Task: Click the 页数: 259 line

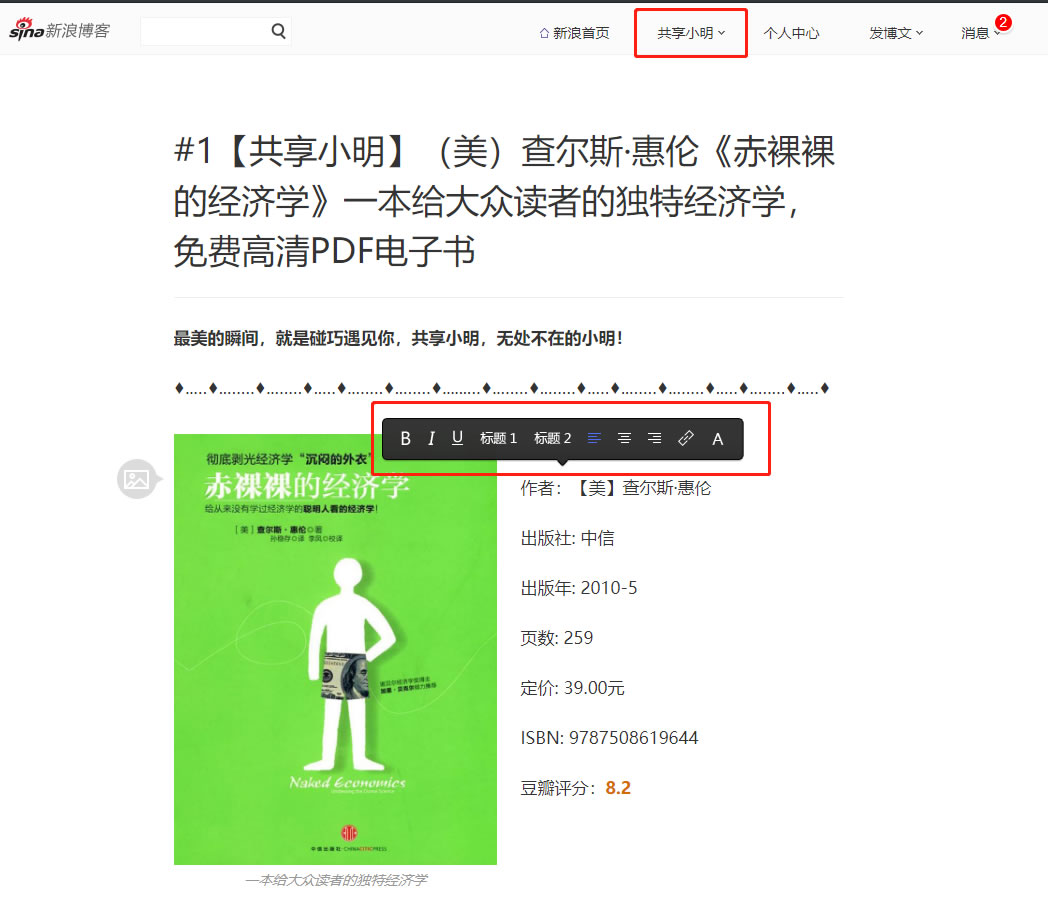Action: (557, 638)
